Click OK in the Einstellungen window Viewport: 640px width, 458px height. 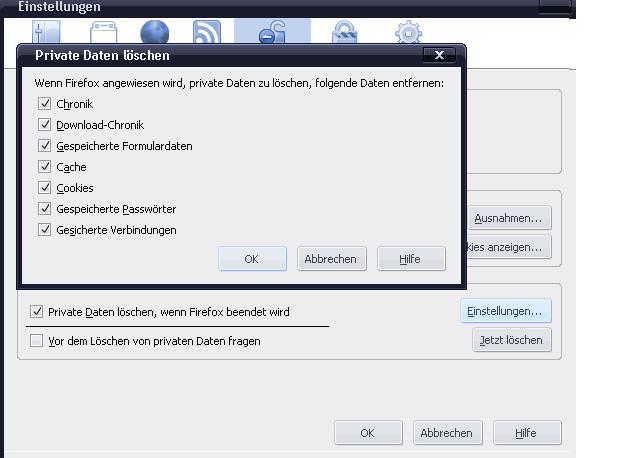point(368,433)
